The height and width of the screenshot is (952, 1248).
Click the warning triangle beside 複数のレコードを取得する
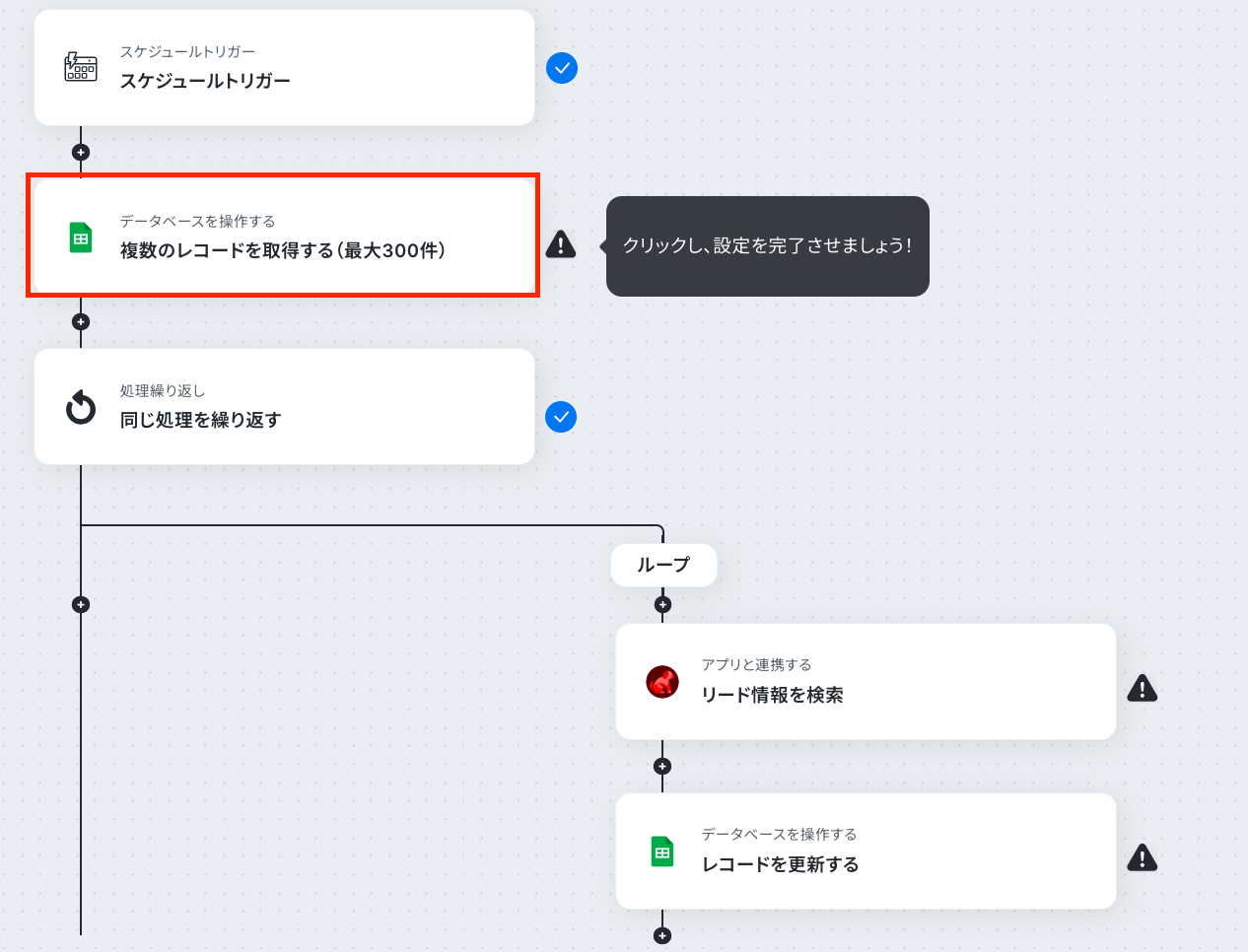[x=561, y=243]
